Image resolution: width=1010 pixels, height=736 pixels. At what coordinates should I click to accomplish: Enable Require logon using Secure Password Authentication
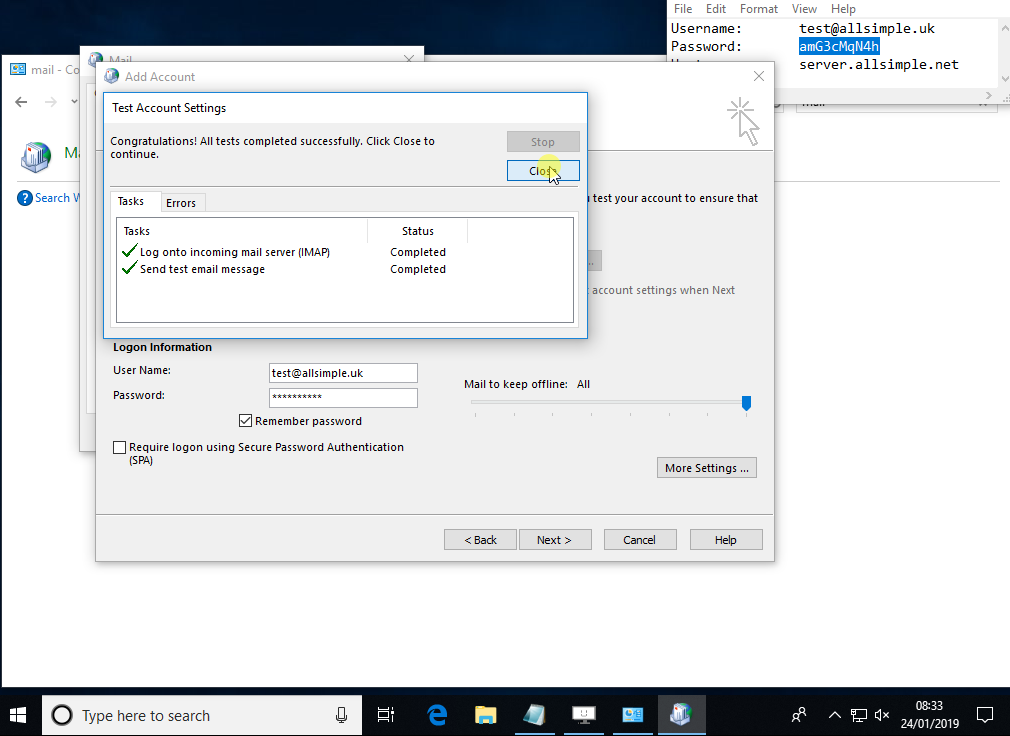(x=120, y=448)
